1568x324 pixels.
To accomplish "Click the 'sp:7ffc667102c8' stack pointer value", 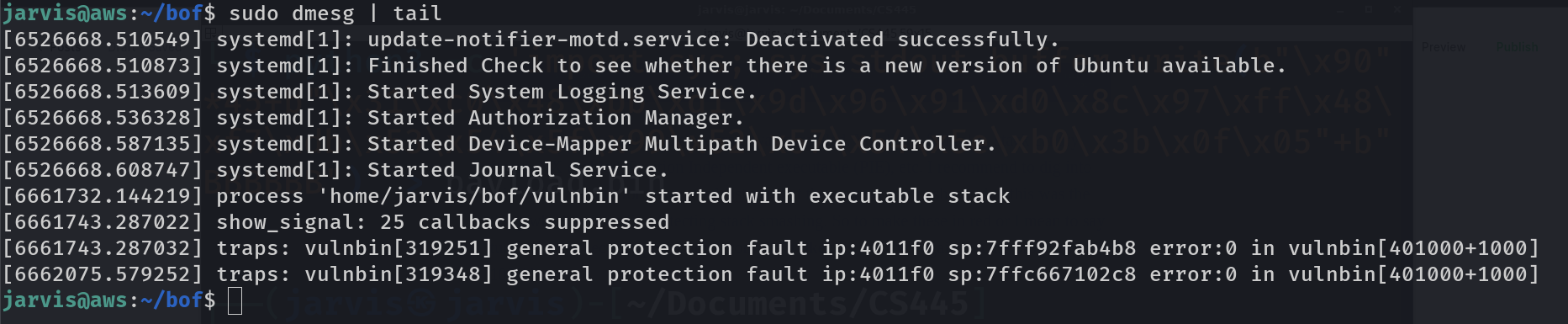I will click(x=1042, y=274).
